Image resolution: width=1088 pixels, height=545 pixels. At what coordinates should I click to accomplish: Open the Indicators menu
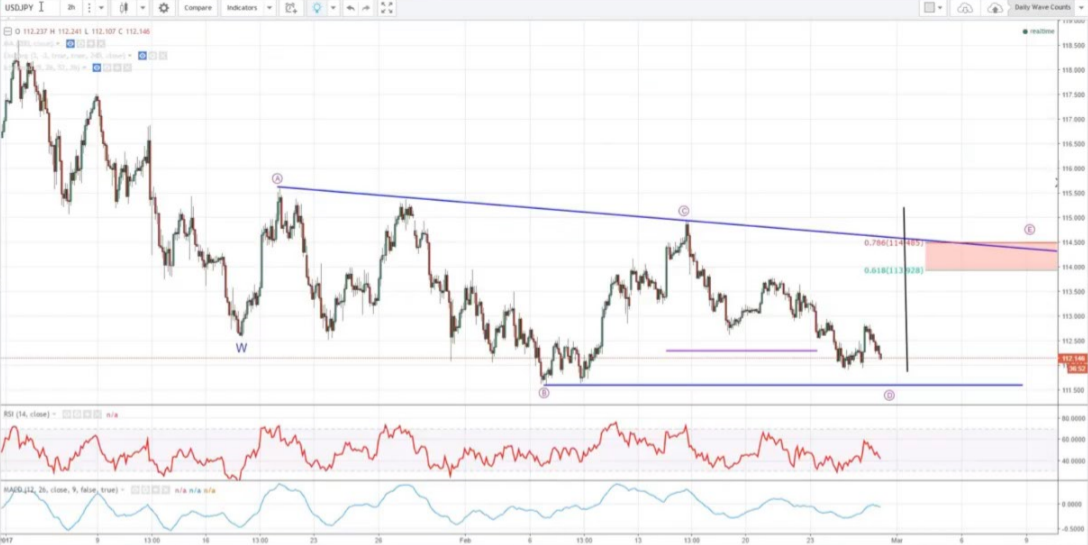[x=241, y=8]
